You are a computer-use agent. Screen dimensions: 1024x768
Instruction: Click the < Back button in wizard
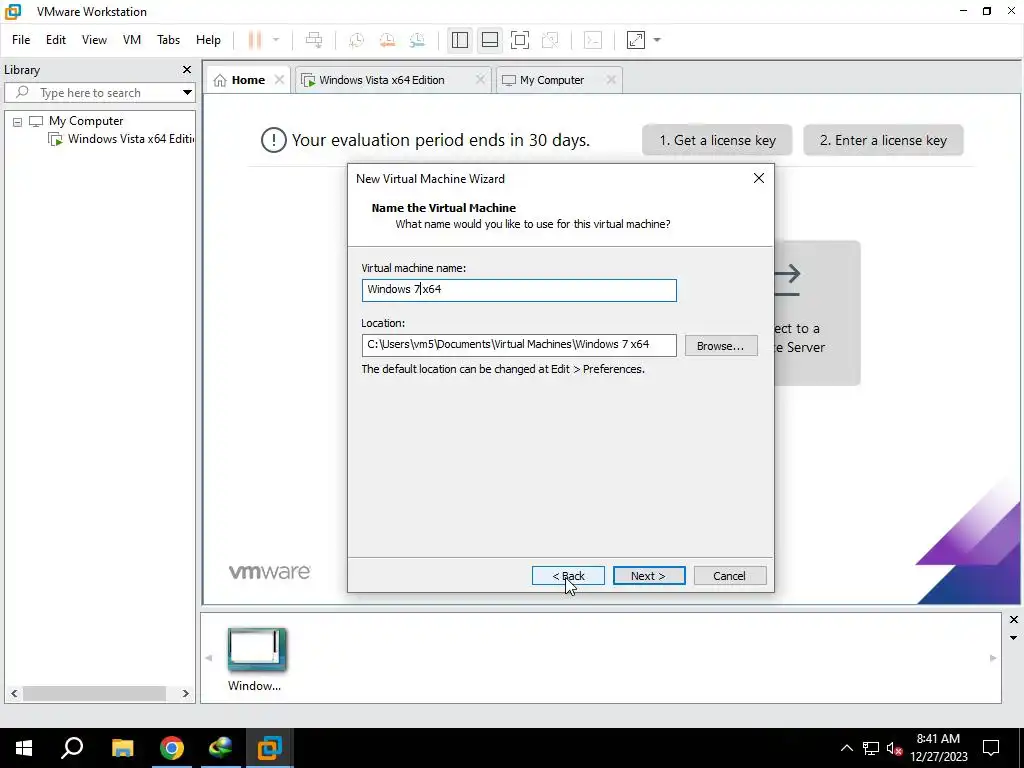[568, 575]
